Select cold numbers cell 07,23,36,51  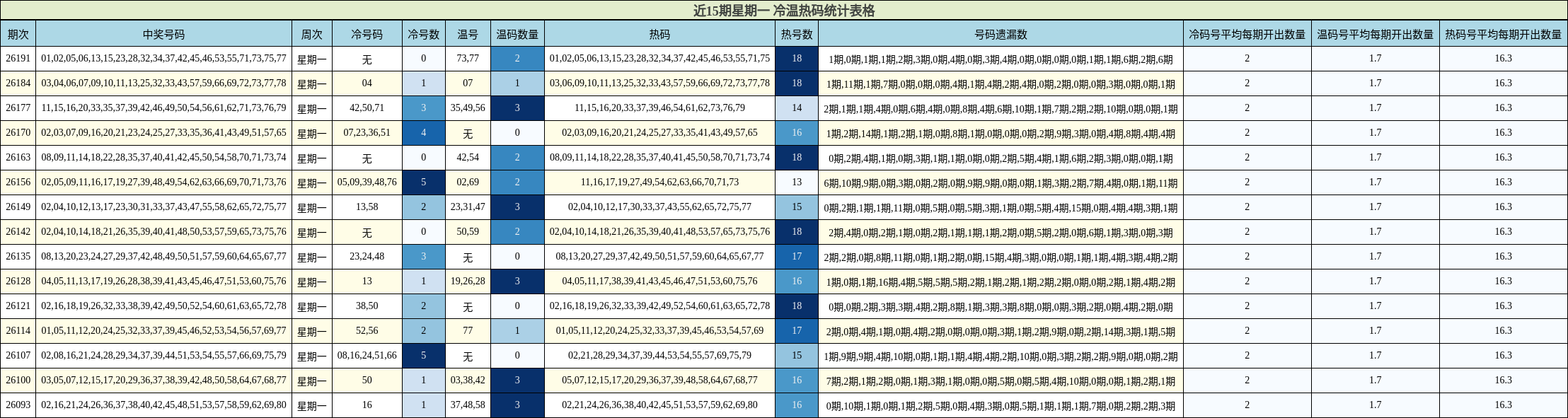pyautogui.click(x=367, y=133)
